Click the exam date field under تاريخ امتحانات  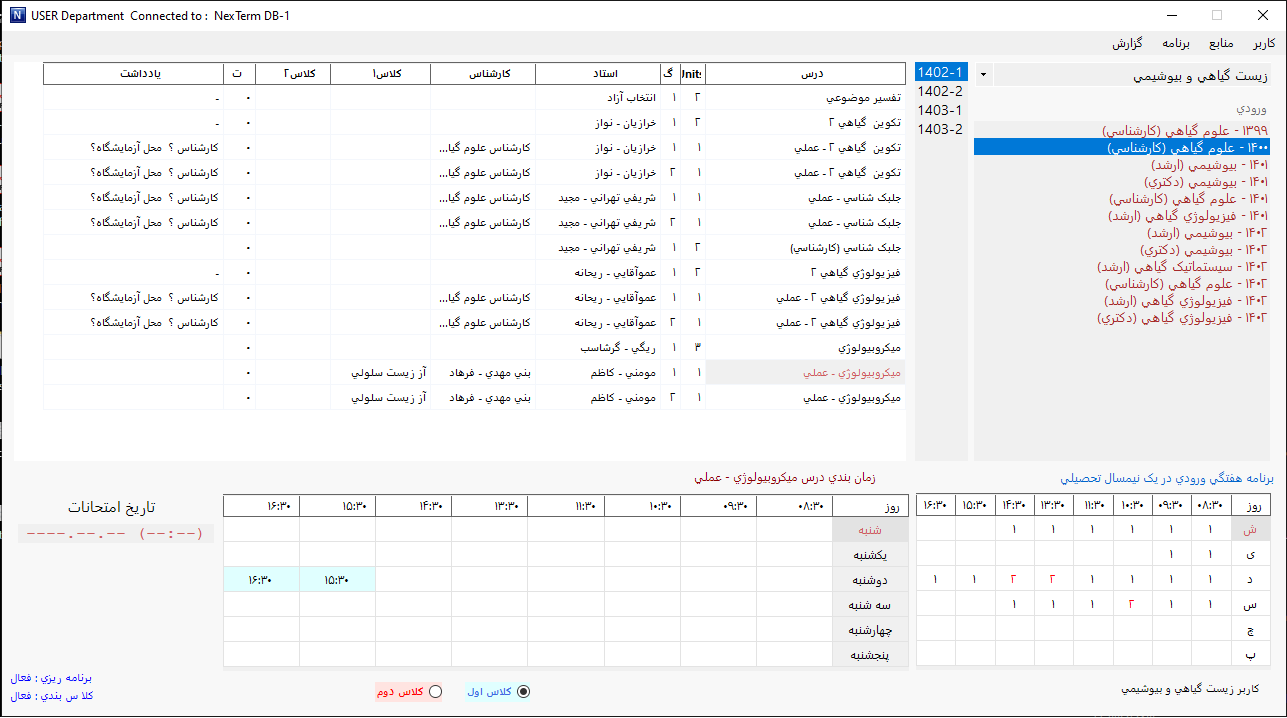point(117,534)
